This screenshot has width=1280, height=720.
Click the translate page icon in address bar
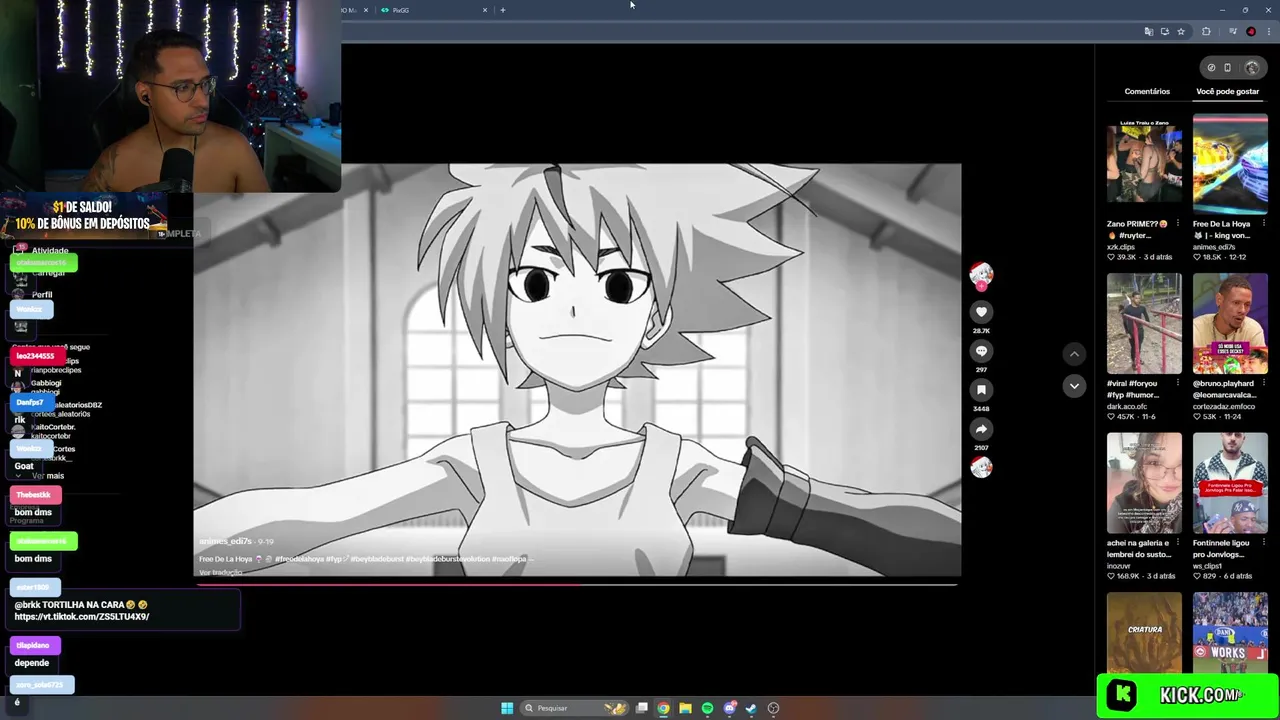tap(1148, 32)
